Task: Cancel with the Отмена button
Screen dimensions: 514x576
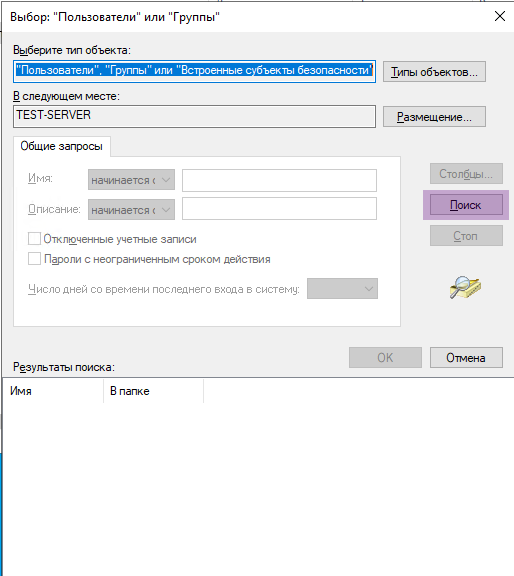Action: (466, 357)
